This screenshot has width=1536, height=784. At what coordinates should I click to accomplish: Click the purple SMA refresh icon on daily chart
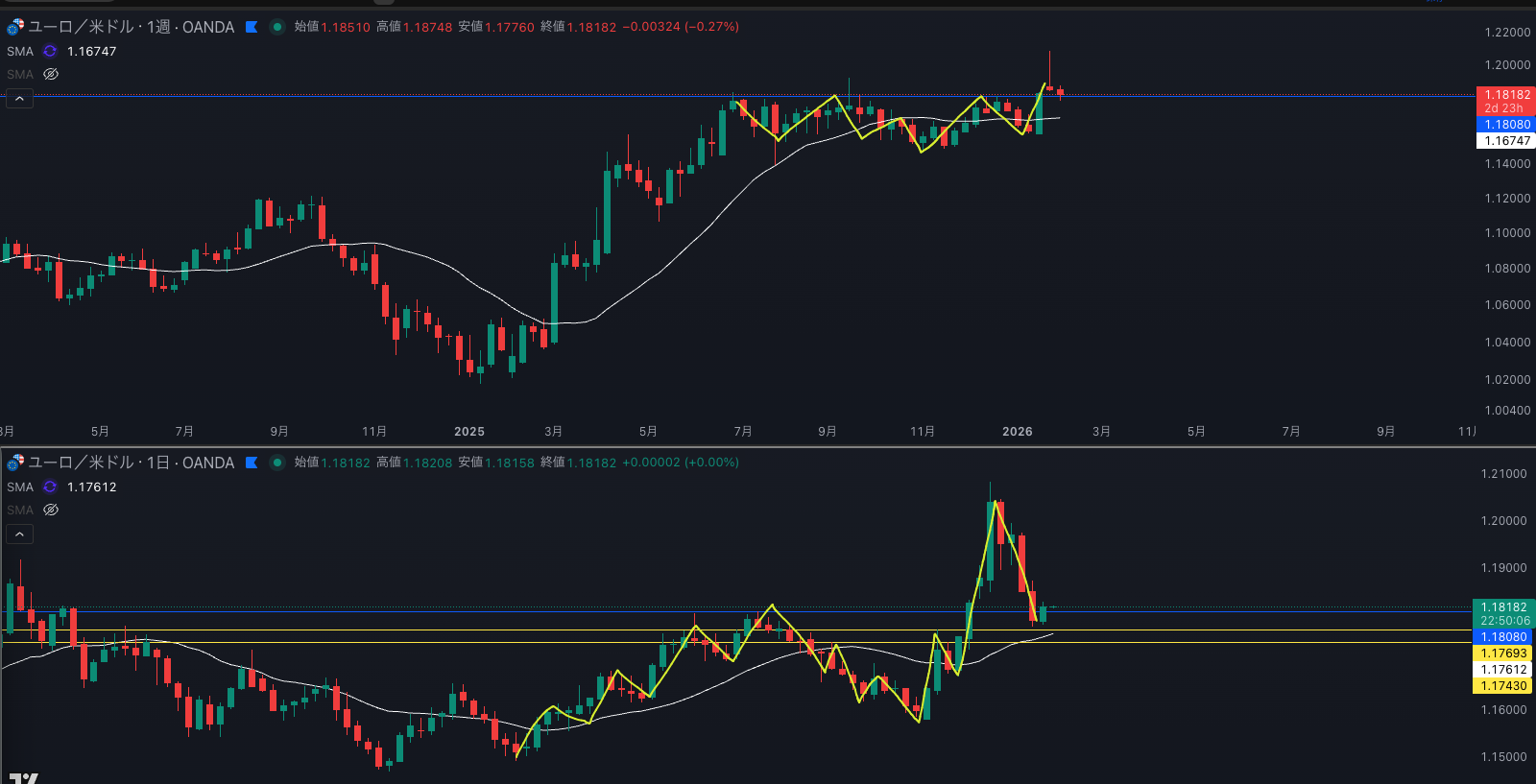point(50,487)
